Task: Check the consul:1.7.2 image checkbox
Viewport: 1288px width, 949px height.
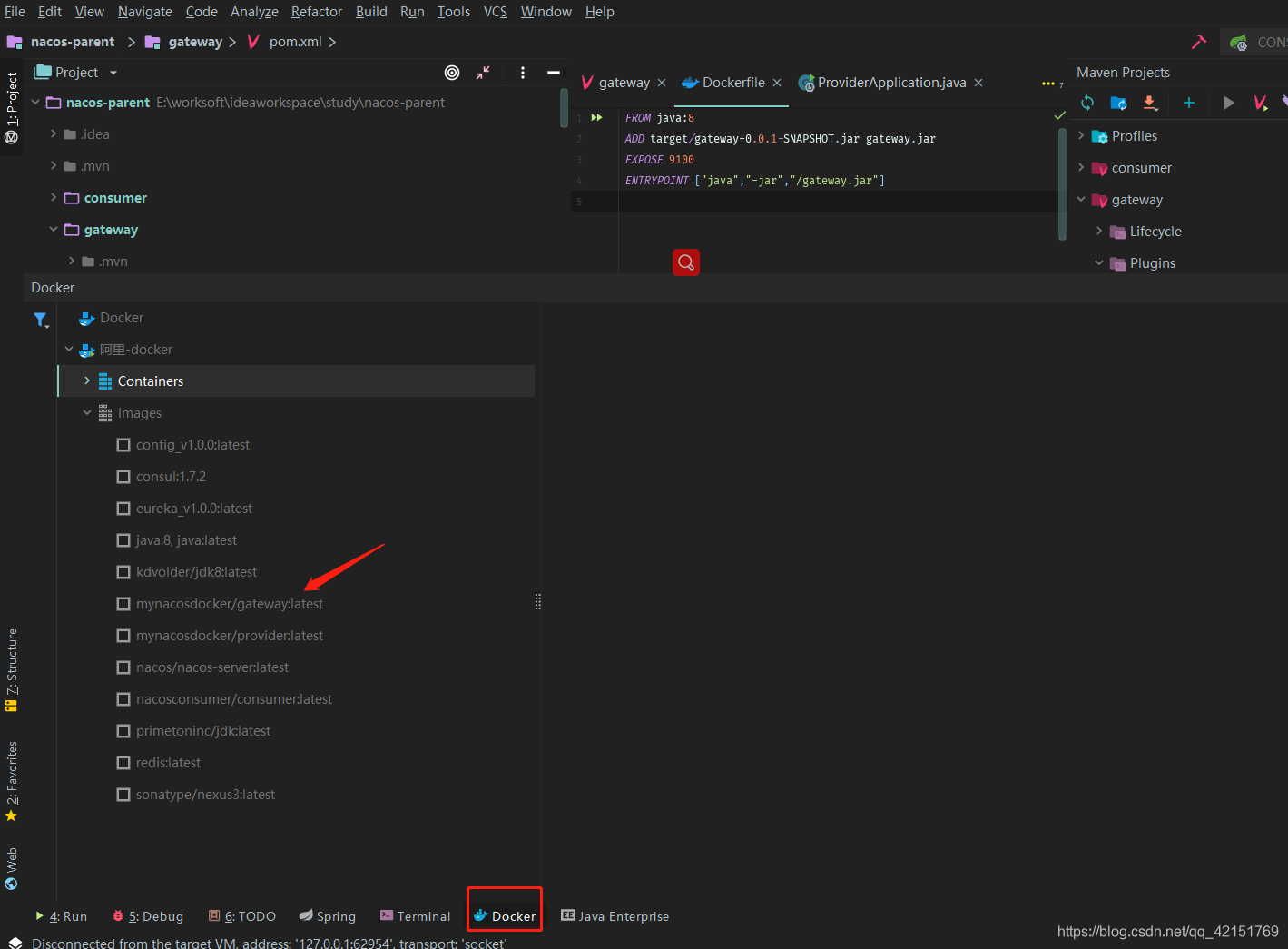Action: point(123,477)
